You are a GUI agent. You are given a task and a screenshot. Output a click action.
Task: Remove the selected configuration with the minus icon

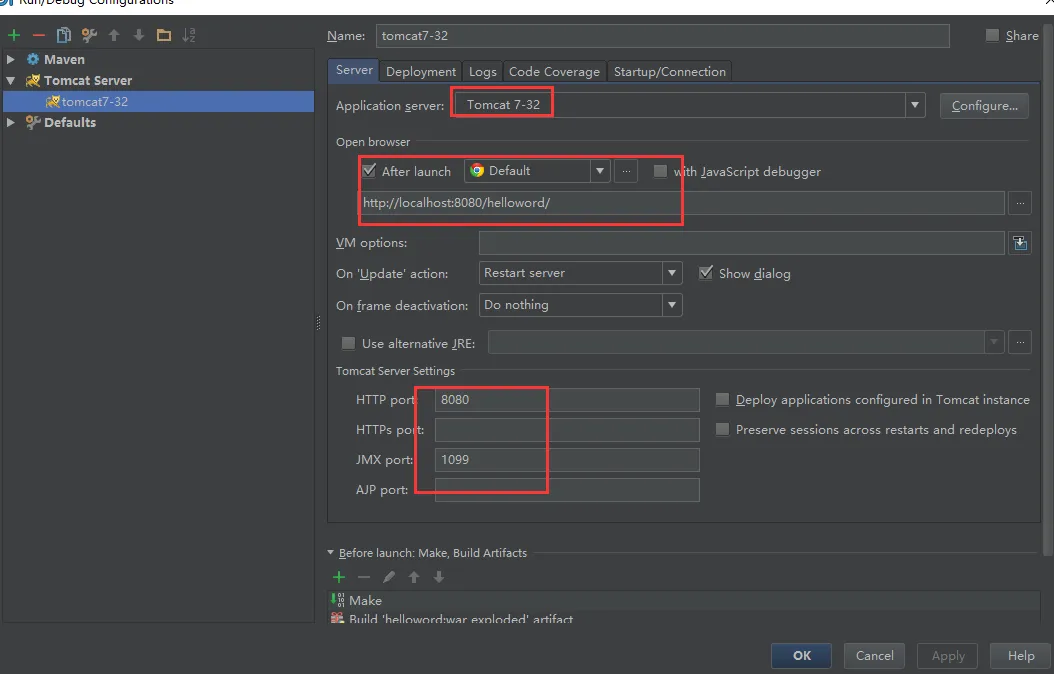(39, 35)
